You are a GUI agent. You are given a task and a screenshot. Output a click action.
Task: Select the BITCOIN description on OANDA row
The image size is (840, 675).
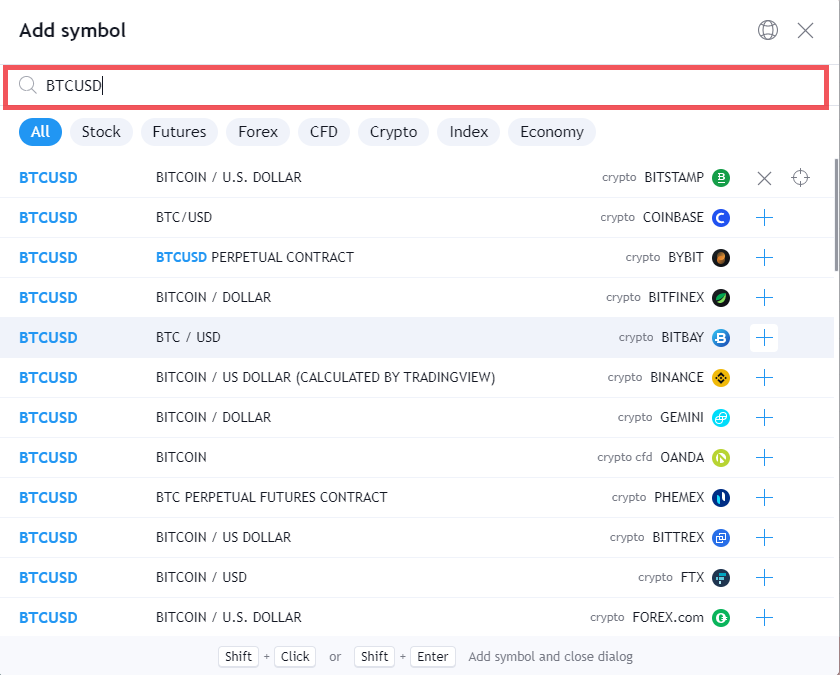click(x=181, y=458)
